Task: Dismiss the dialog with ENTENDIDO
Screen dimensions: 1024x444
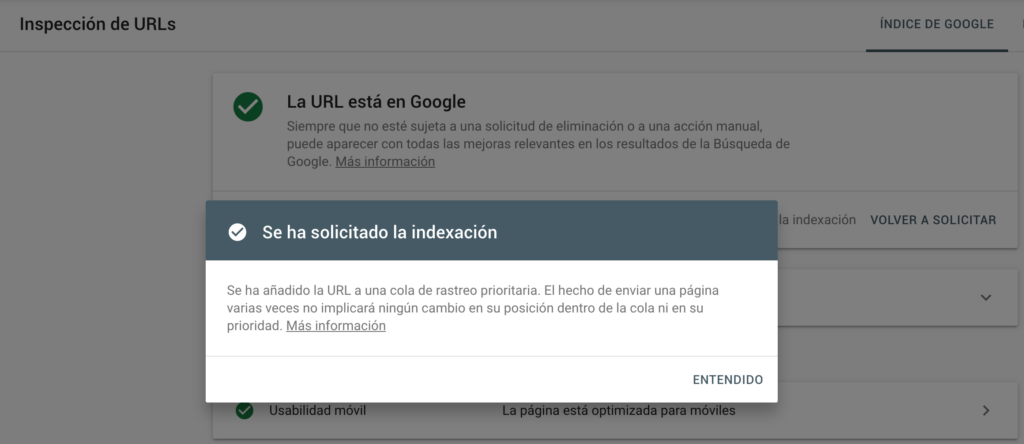Action: pyautogui.click(x=728, y=379)
